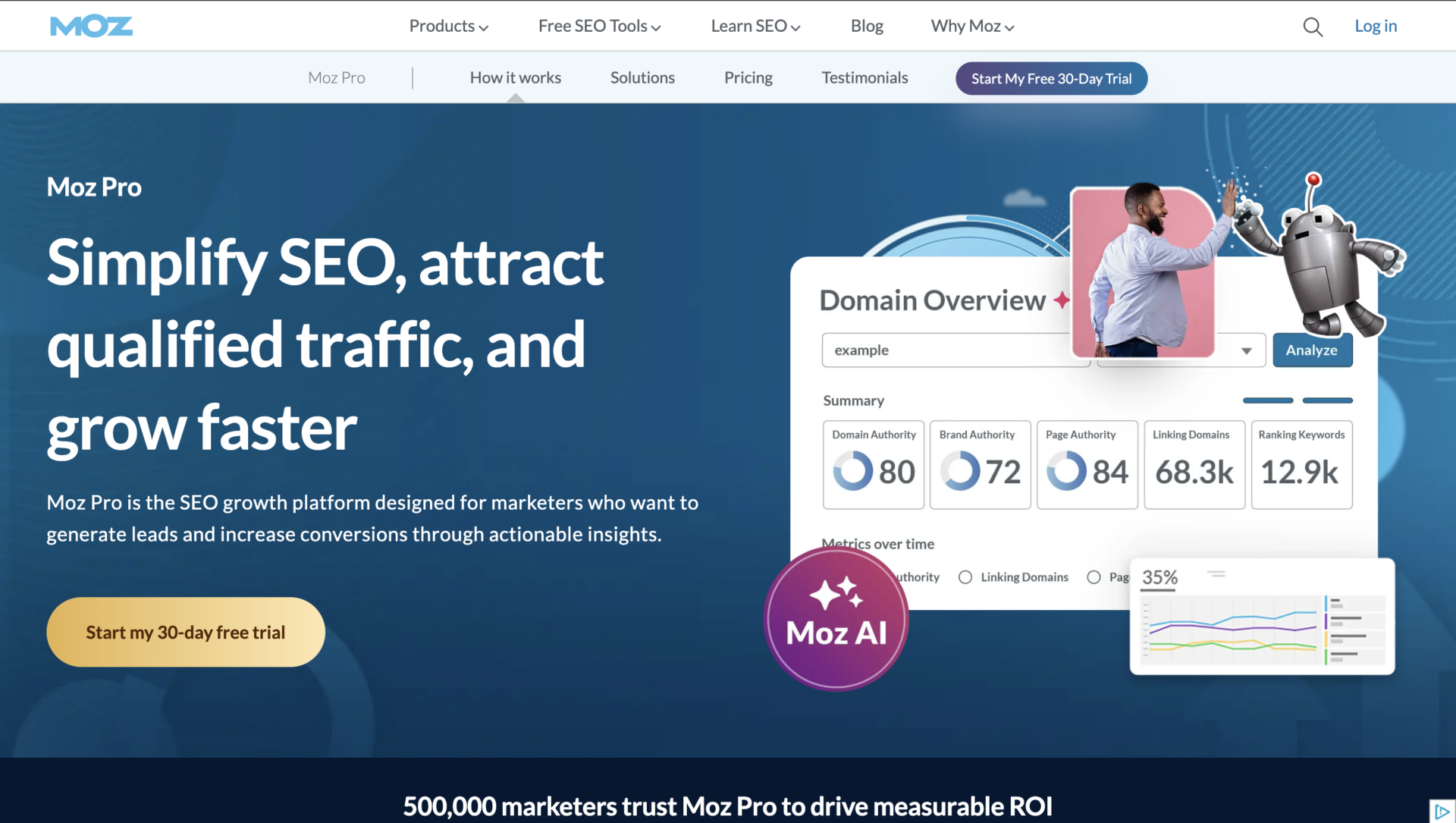Click the Log in link
This screenshot has height=823, width=1456.
[1376, 27]
